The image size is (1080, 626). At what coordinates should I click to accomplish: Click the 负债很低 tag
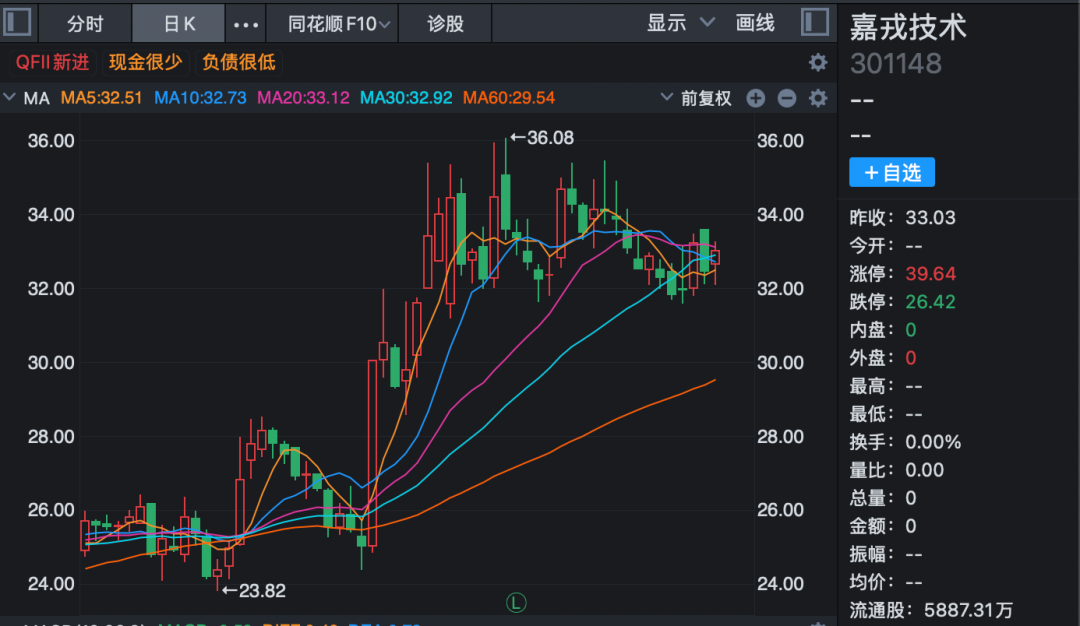pyautogui.click(x=238, y=62)
